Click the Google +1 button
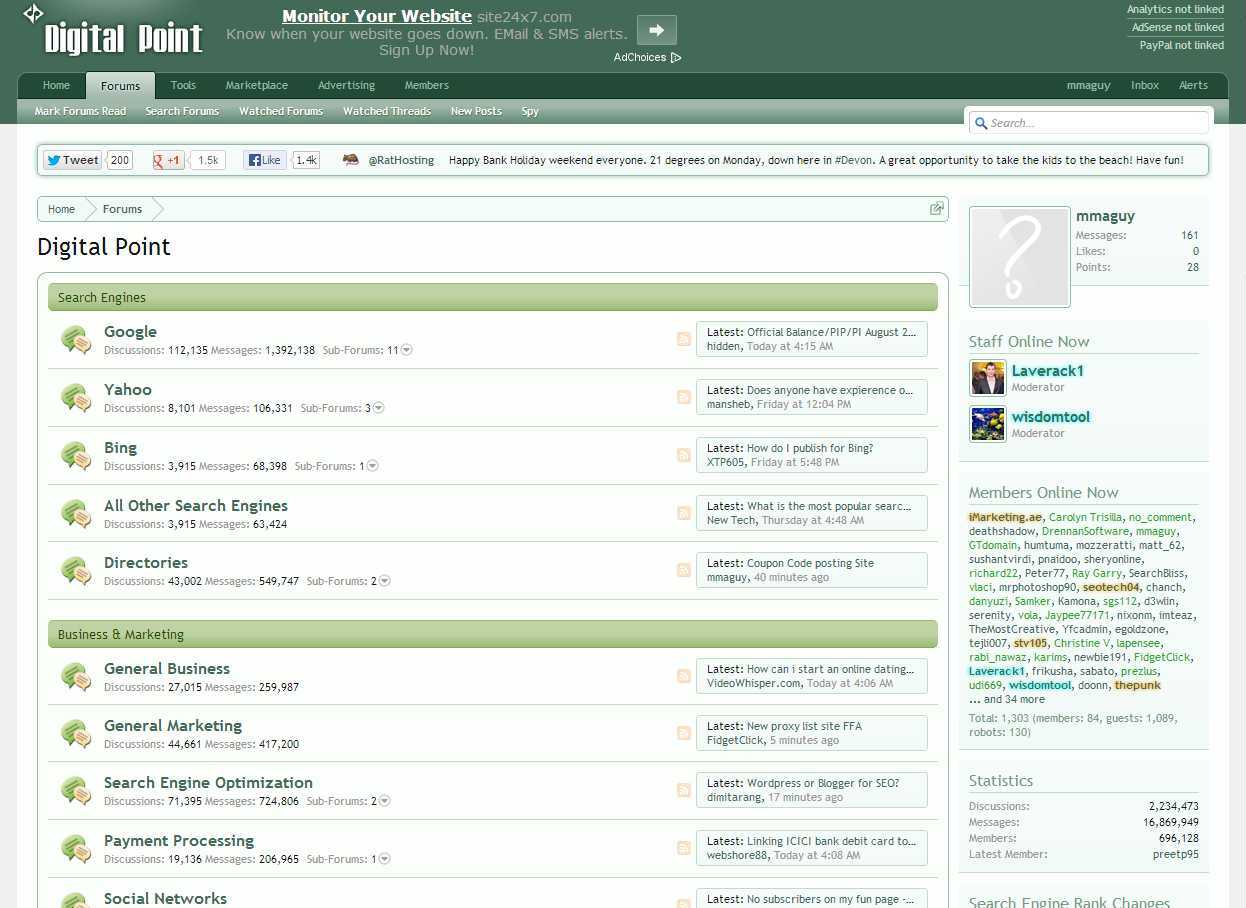This screenshot has height=908, width=1246. [x=168, y=160]
